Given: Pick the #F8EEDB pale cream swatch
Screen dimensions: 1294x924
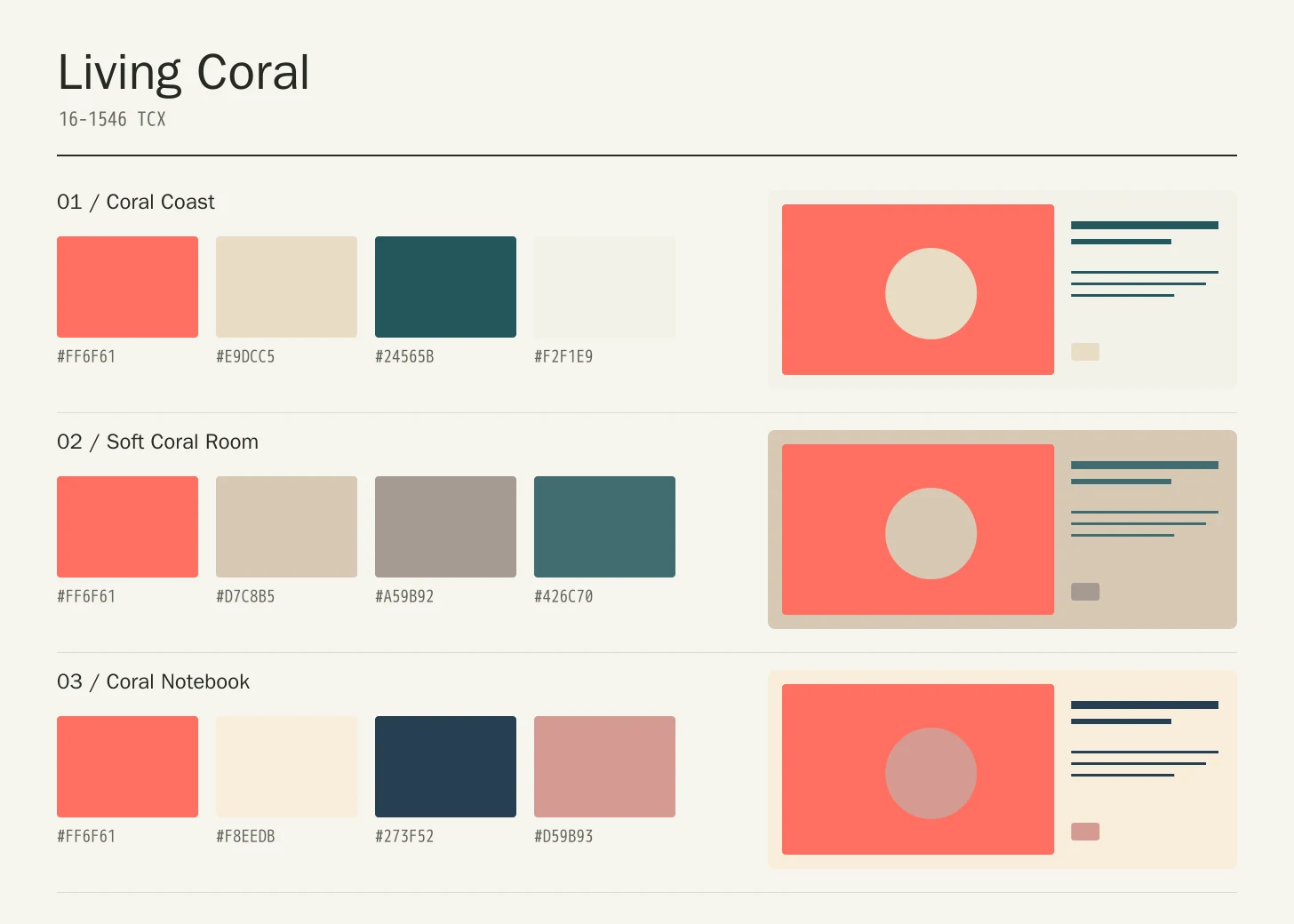Looking at the screenshot, I should point(286,767).
